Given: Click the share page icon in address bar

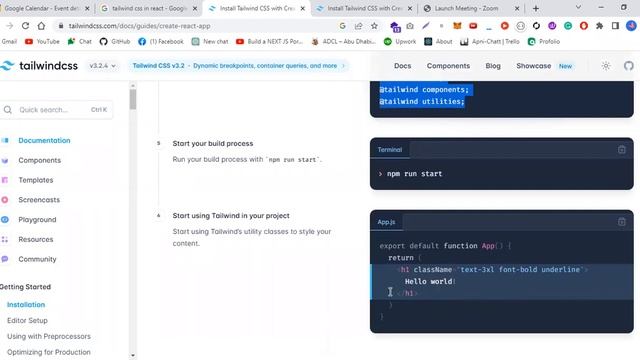Looking at the screenshot, I should (x=358, y=26).
